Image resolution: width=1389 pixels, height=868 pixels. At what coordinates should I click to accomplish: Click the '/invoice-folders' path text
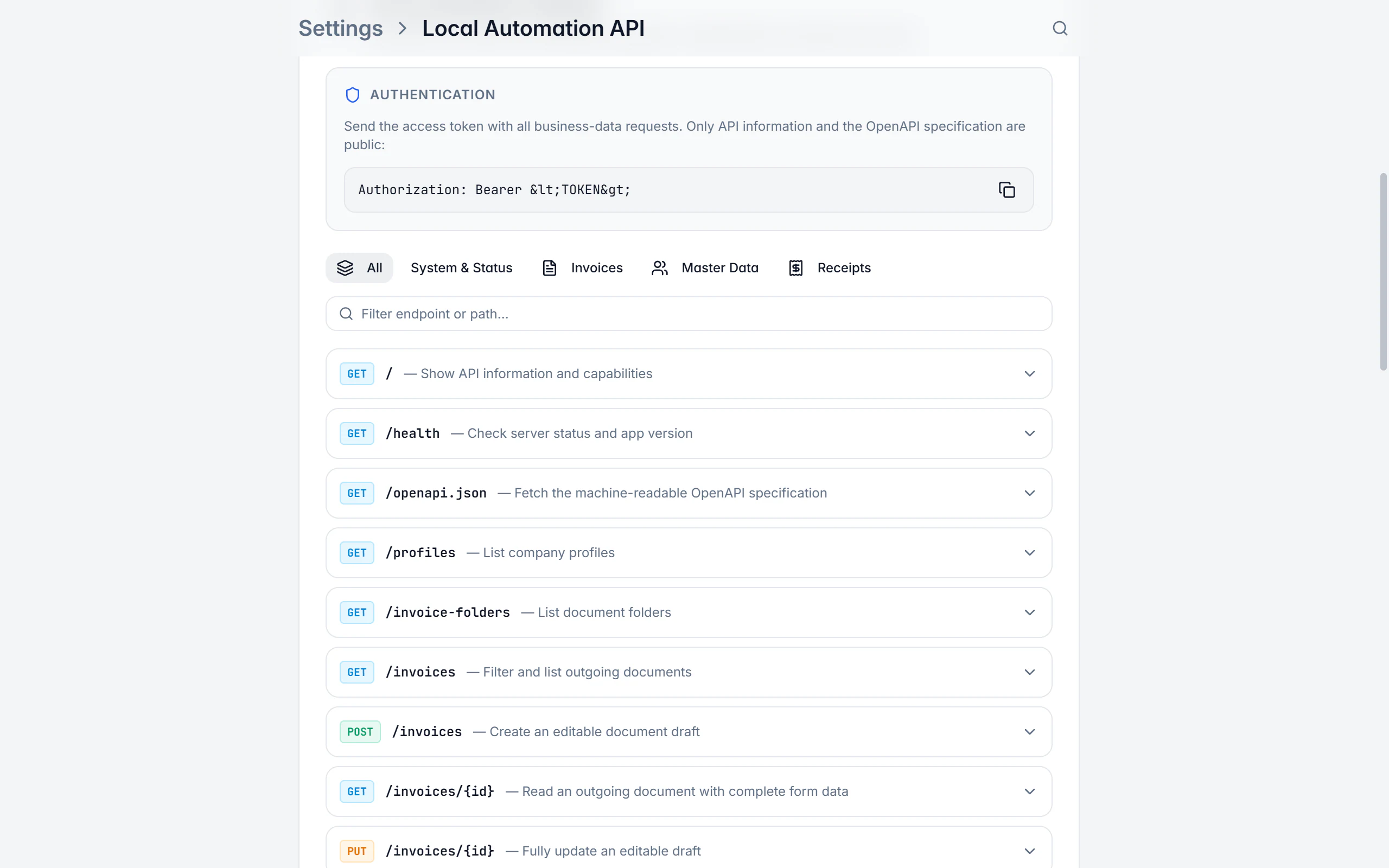[x=448, y=612]
